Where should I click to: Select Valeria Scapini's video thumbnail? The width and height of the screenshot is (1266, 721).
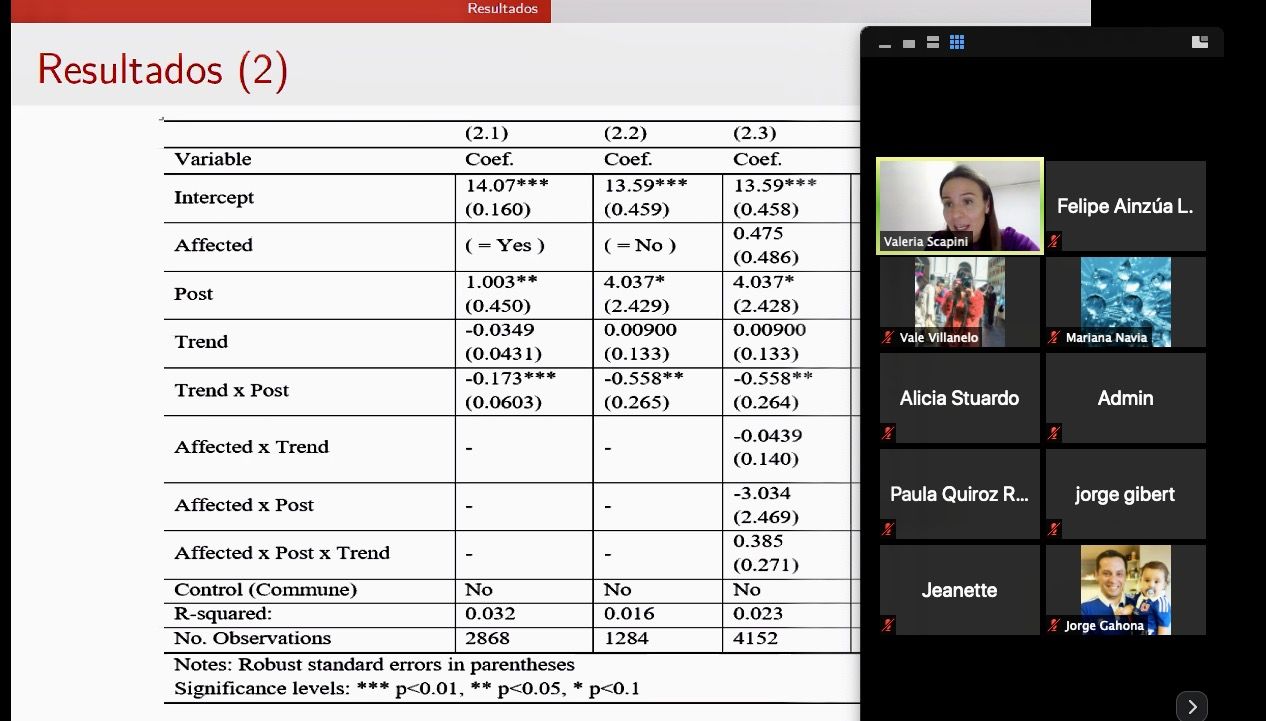point(959,205)
